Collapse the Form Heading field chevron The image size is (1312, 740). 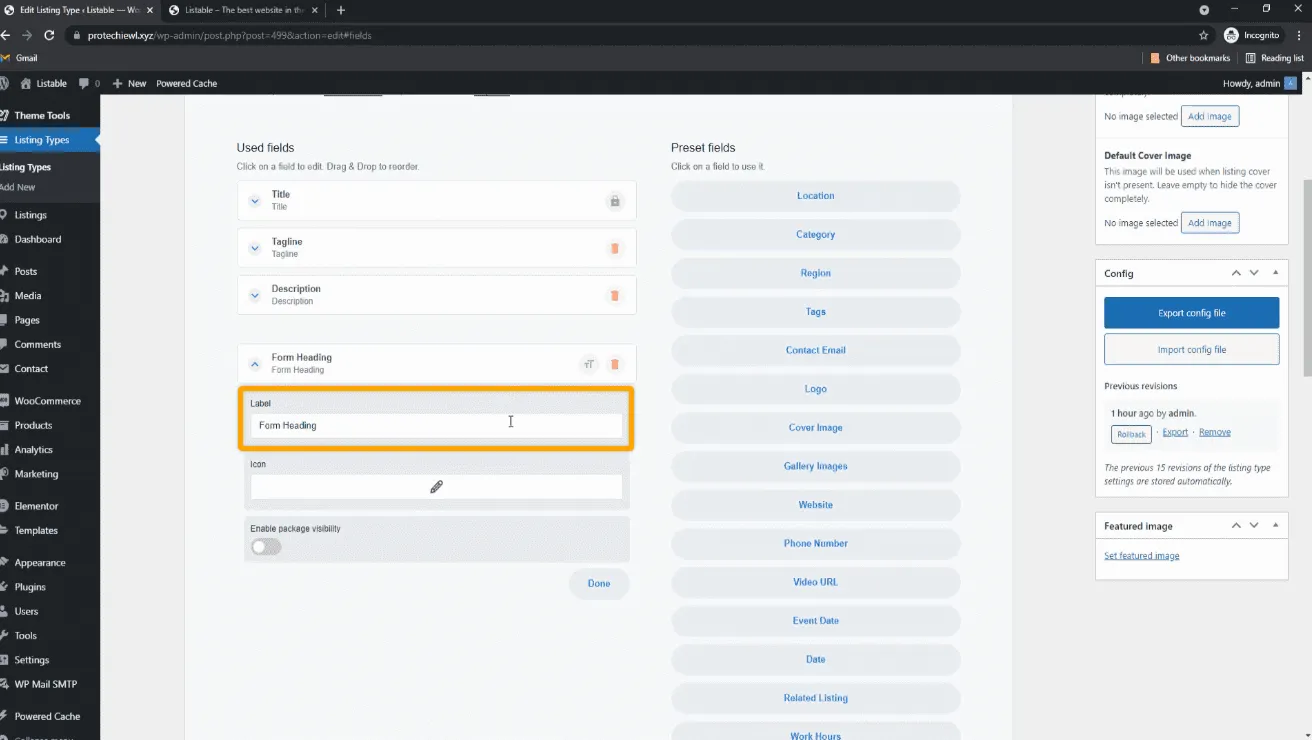tap(255, 364)
